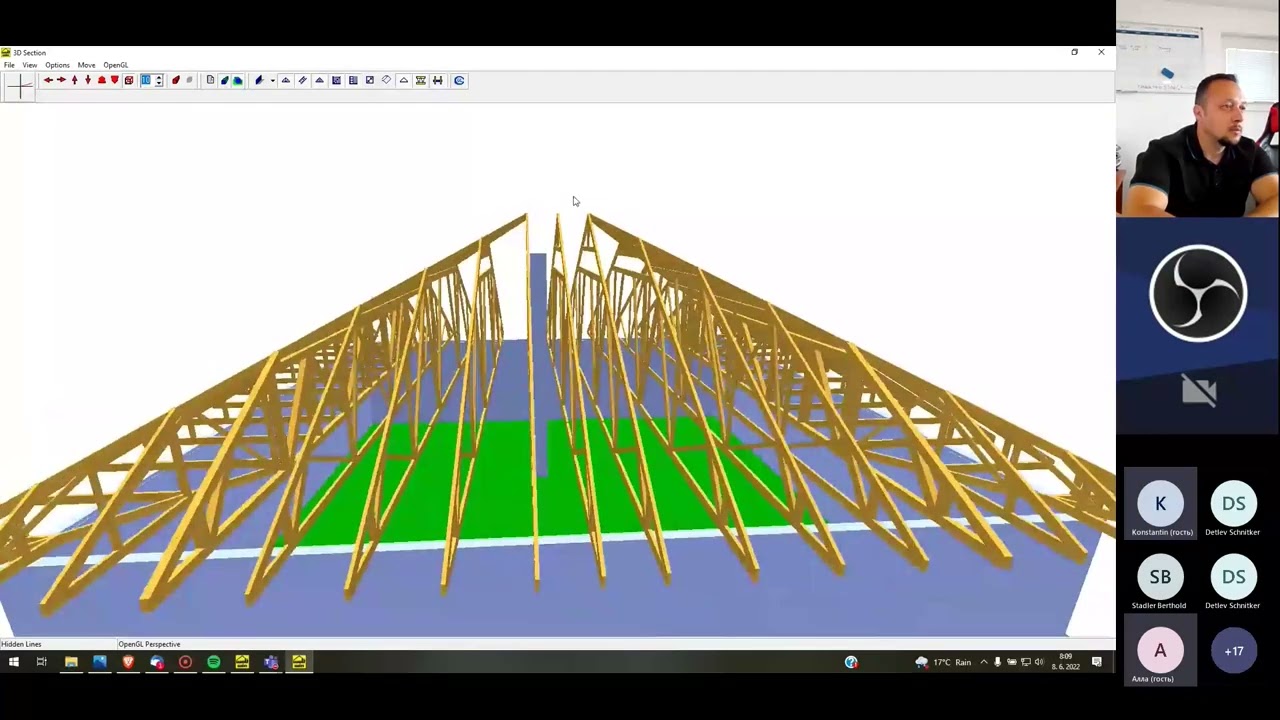Open the Brave browser taskbar icon
Image resolution: width=1280 pixels, height=720 pixels.
coord(128,662)
